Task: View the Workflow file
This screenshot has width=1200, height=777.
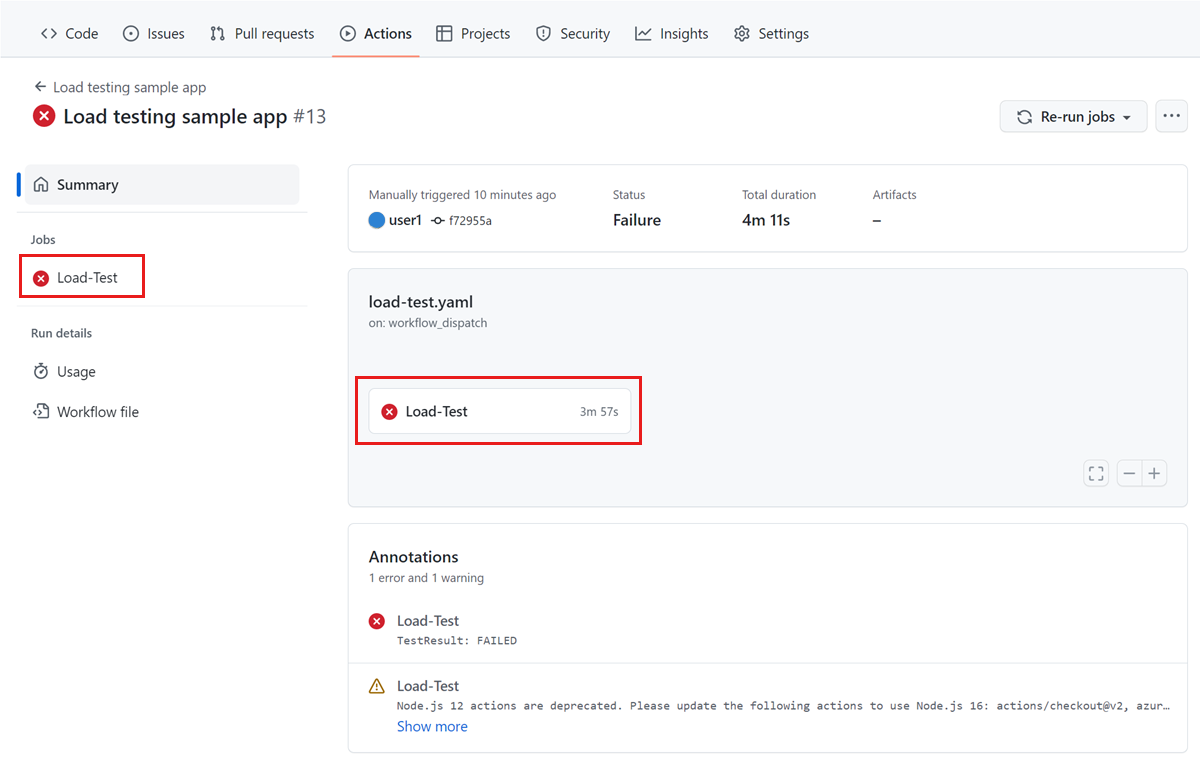Action: [97, 412]
